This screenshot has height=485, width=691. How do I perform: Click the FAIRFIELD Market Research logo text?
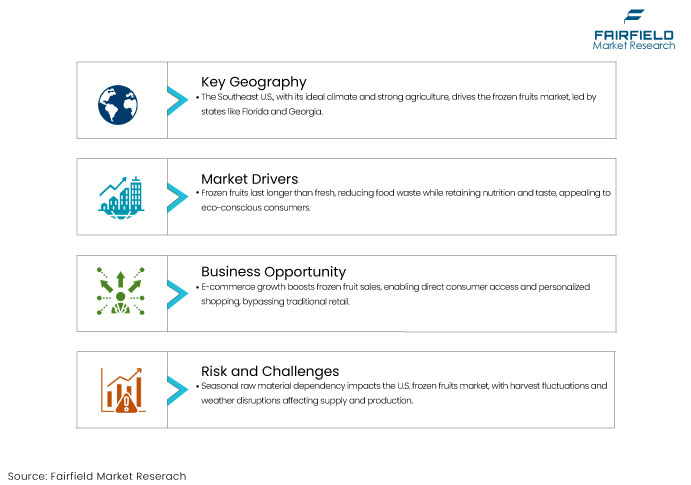click(634, 40)
